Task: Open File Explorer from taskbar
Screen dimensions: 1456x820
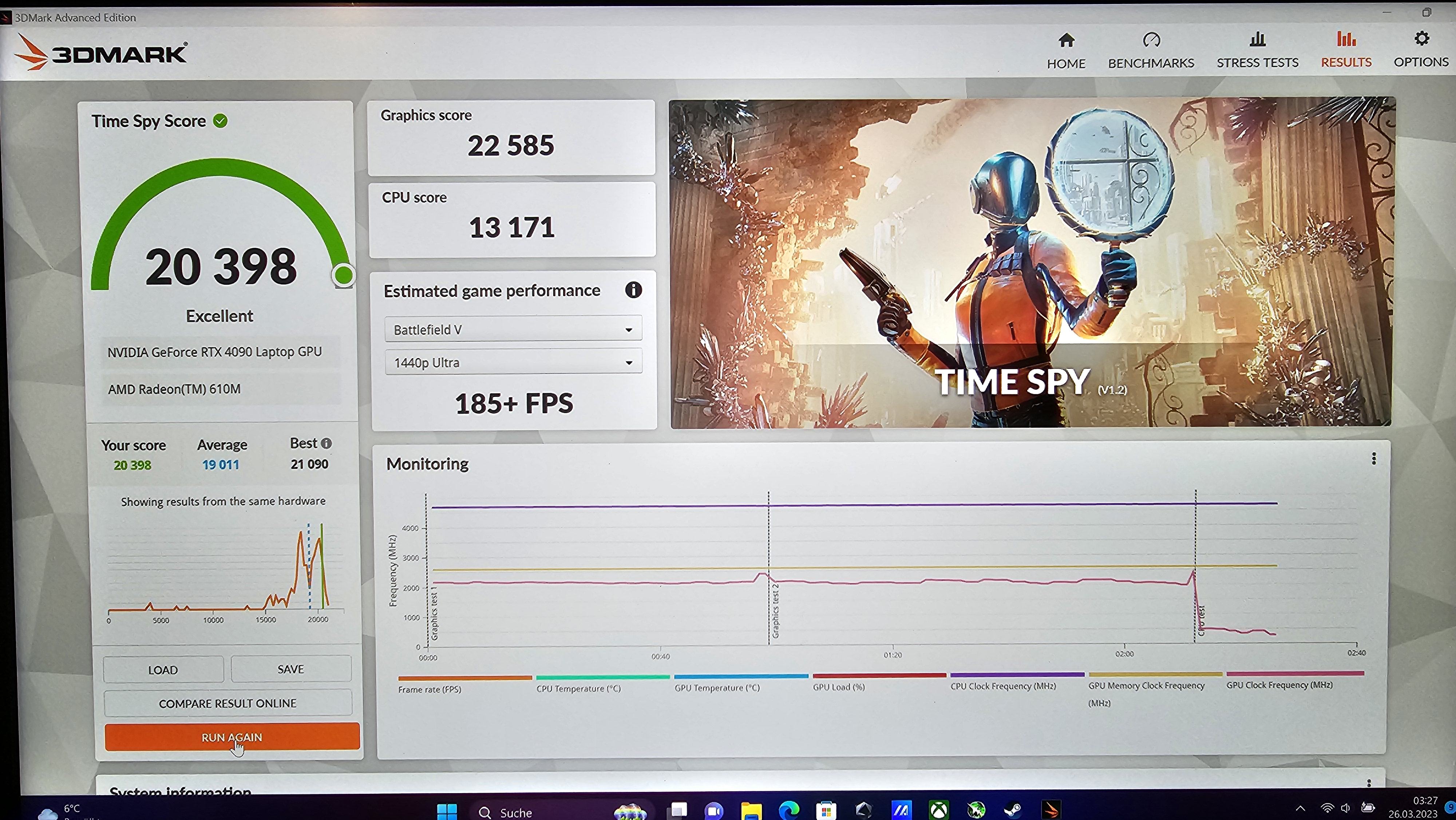Action: [x=751, y=811]
